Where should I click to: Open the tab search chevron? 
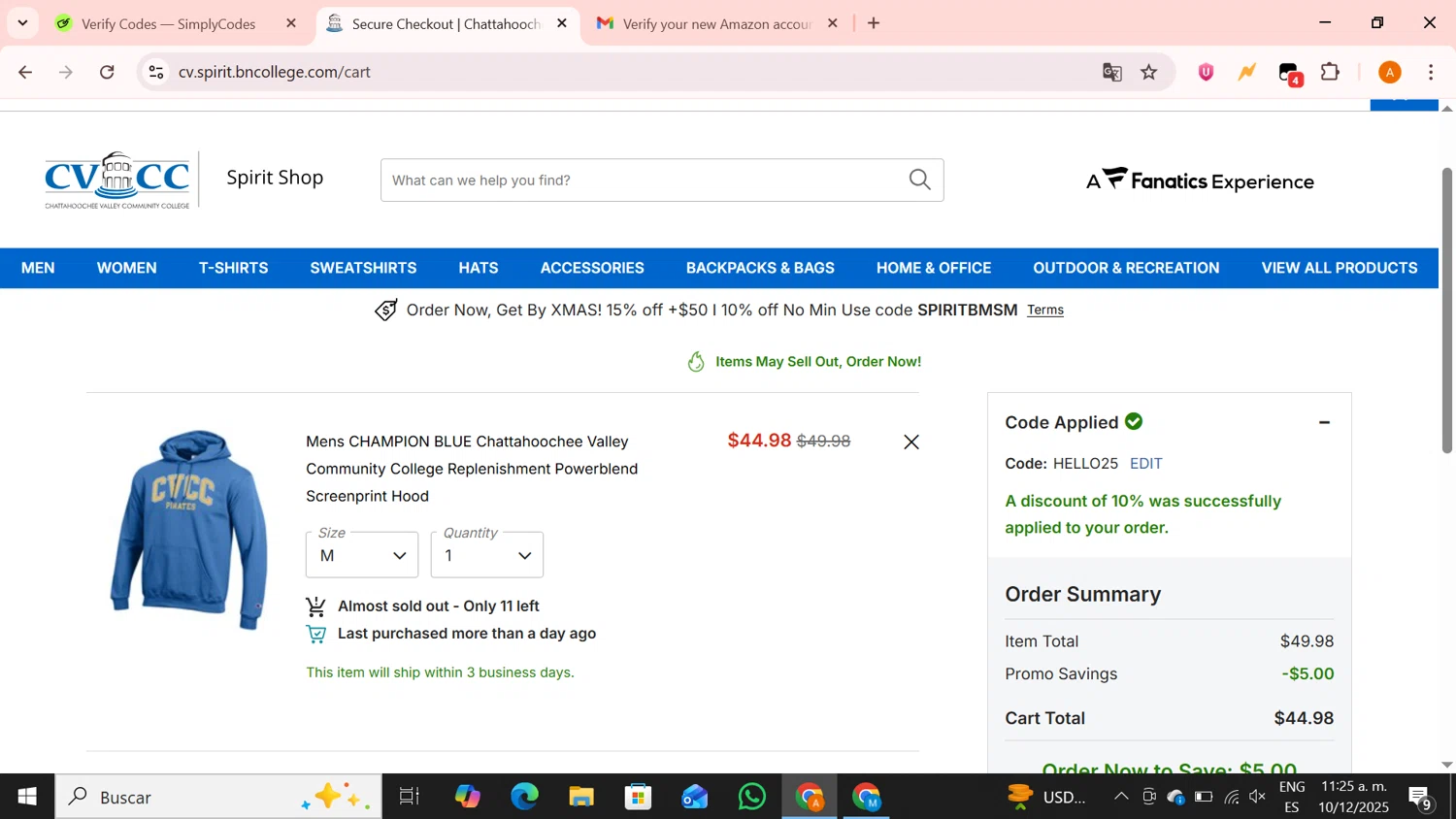coord(22,23)
